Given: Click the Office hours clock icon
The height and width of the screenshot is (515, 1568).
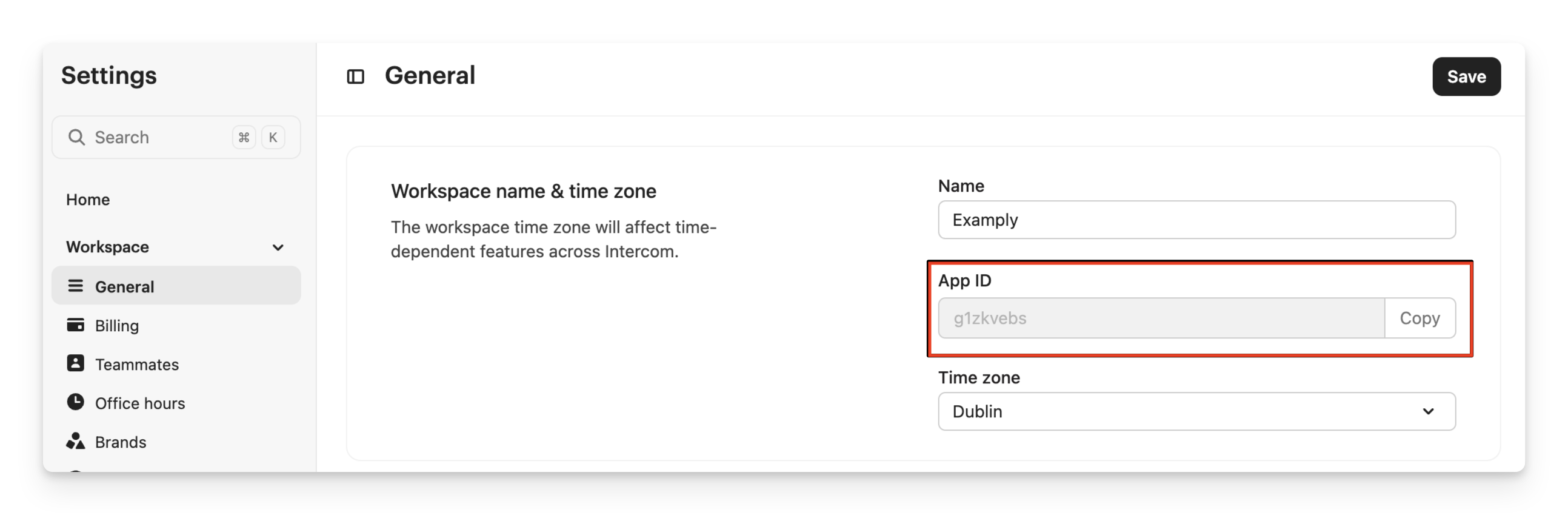Looking at the screenshot, I should click(x=76, y=402).
